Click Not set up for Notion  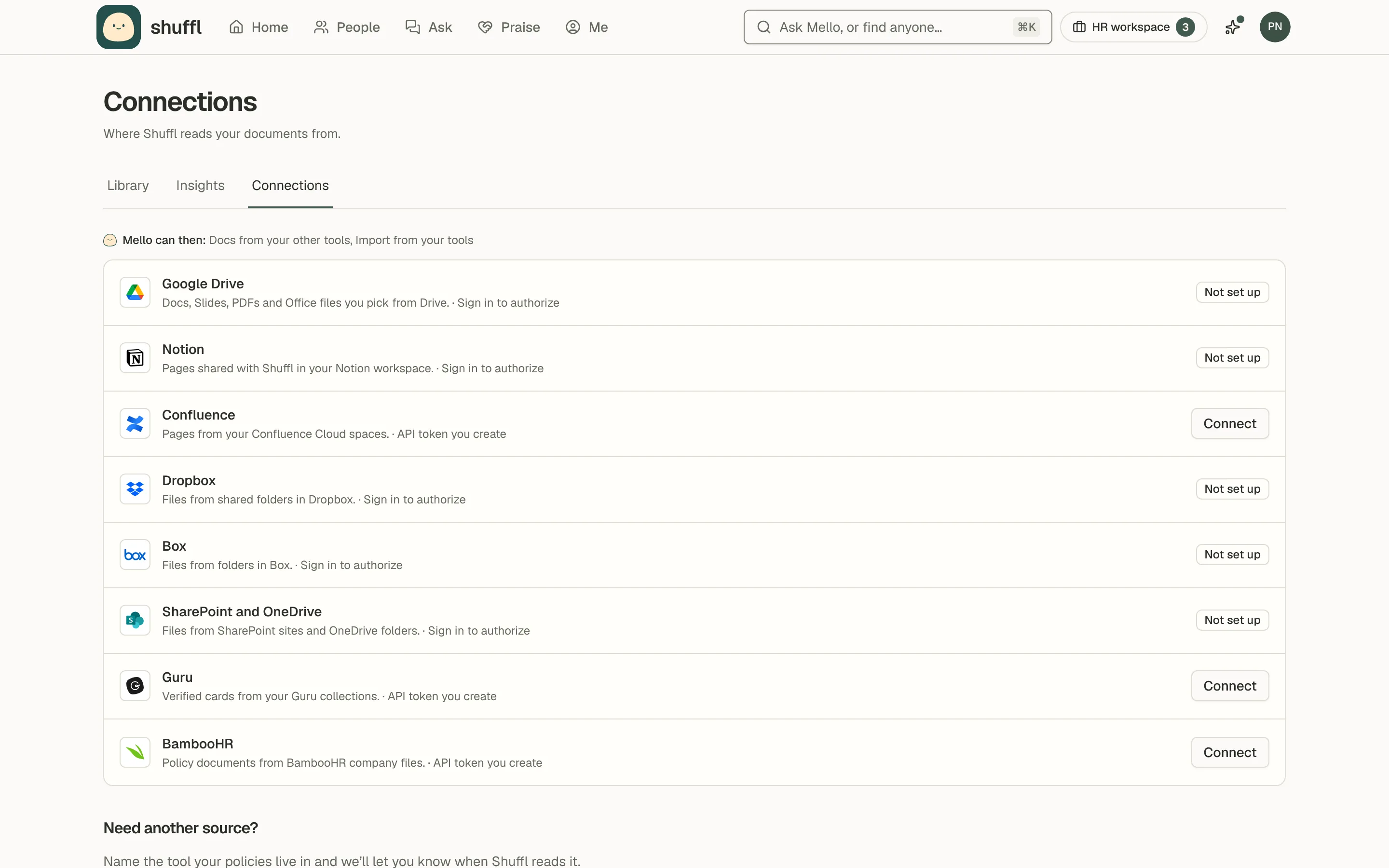[x=1232, y=358]
